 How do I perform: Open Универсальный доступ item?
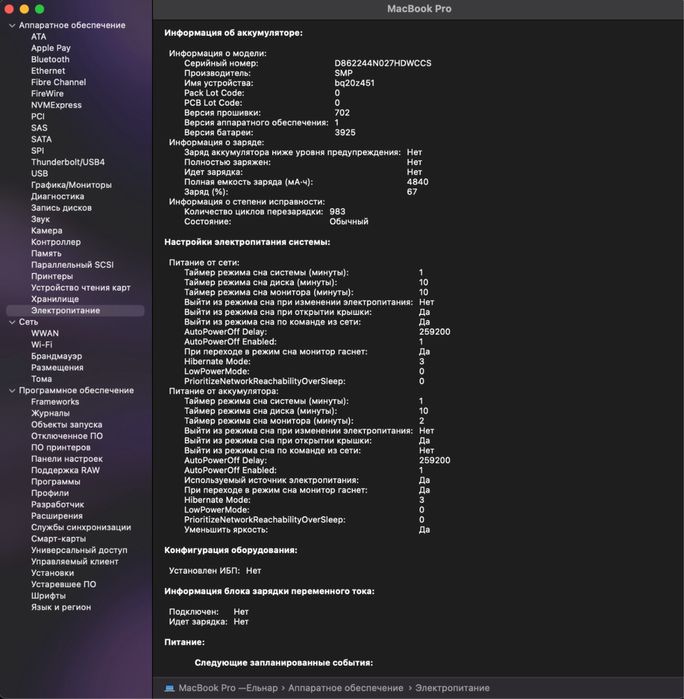pyautogui.click(x=79, y=551)
